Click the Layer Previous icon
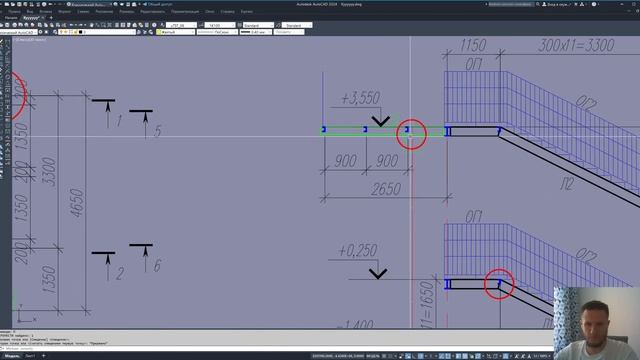 (145, 32)
